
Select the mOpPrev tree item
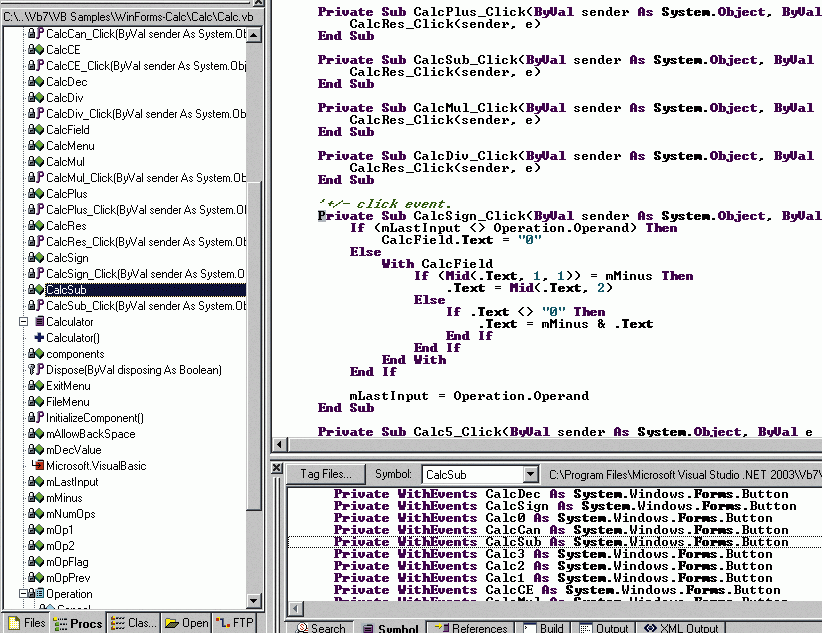coord(68,578)
